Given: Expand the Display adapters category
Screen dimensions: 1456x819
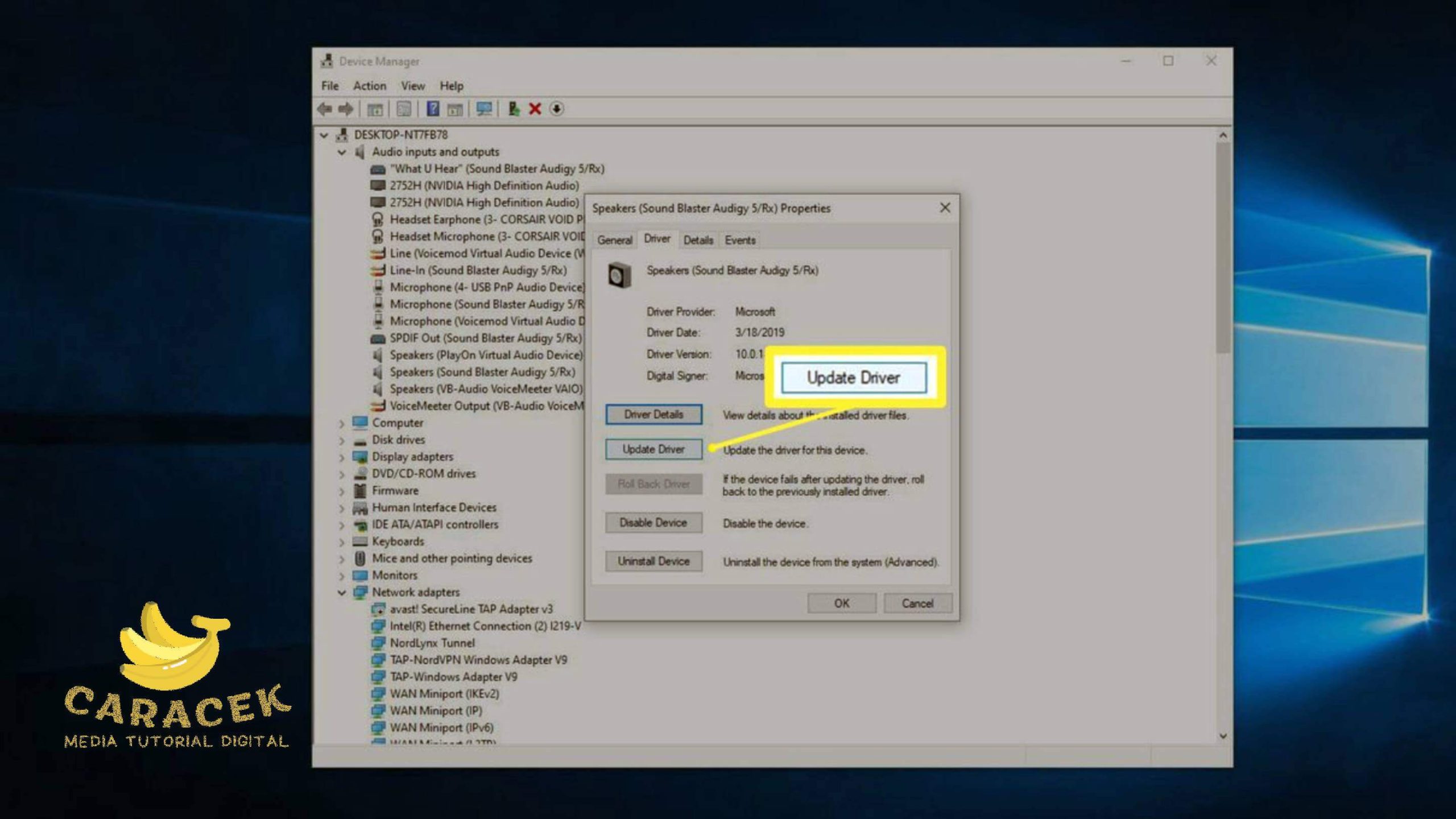Looking at the screenshot, I should [342, 457].
